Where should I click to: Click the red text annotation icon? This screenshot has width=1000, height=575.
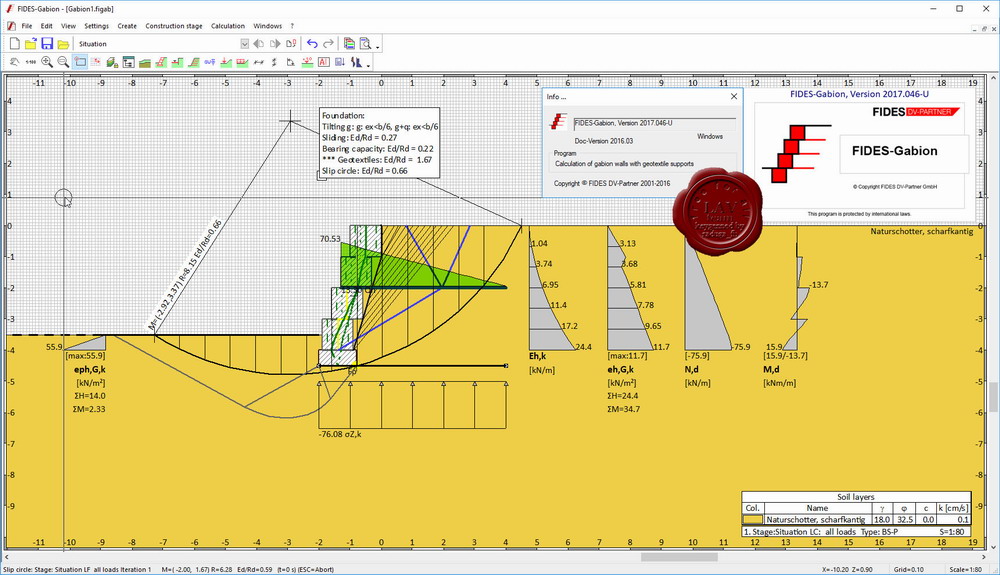click(x=323, y=62)
